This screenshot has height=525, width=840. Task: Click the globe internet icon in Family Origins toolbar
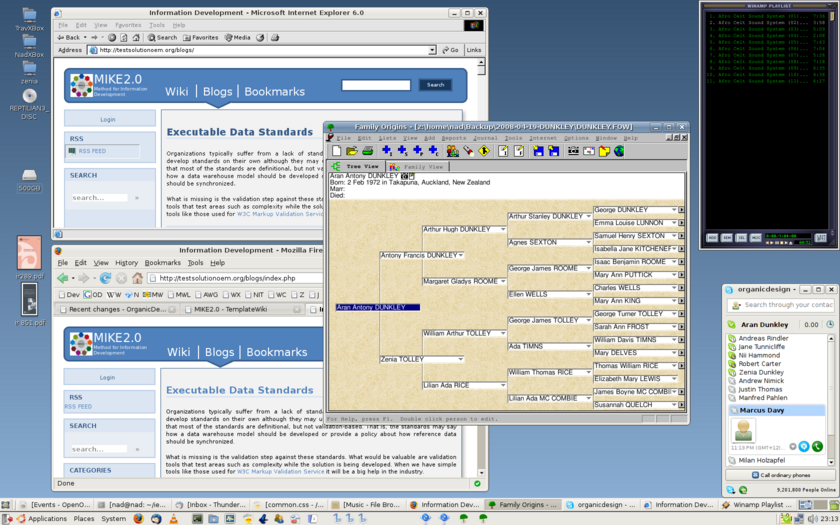coord(619,151)
